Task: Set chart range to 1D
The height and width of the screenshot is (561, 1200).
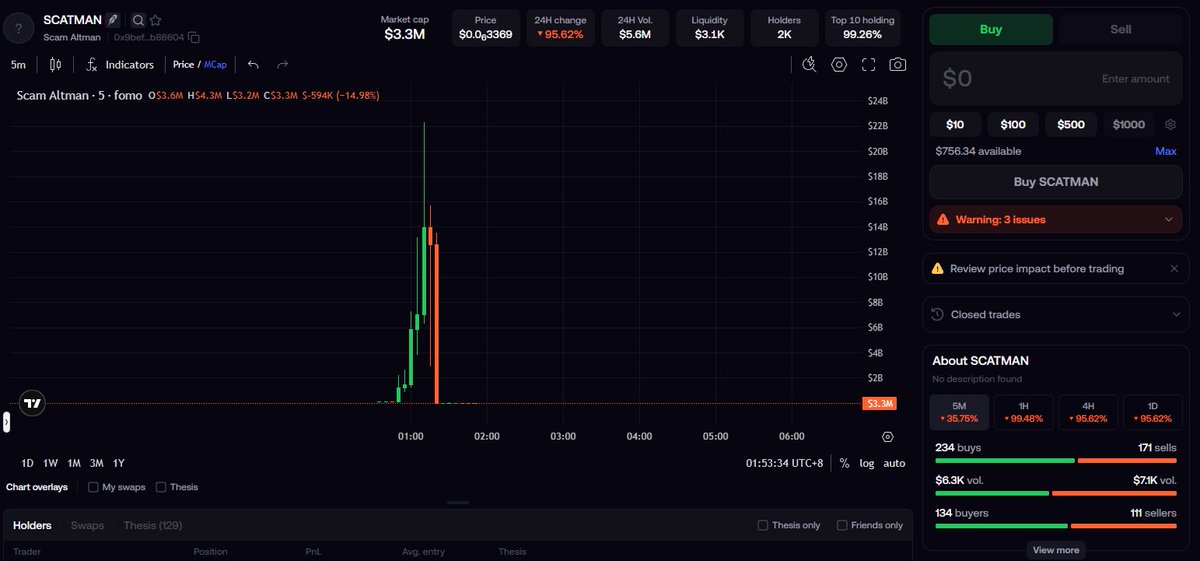Action: coord(28,463)
